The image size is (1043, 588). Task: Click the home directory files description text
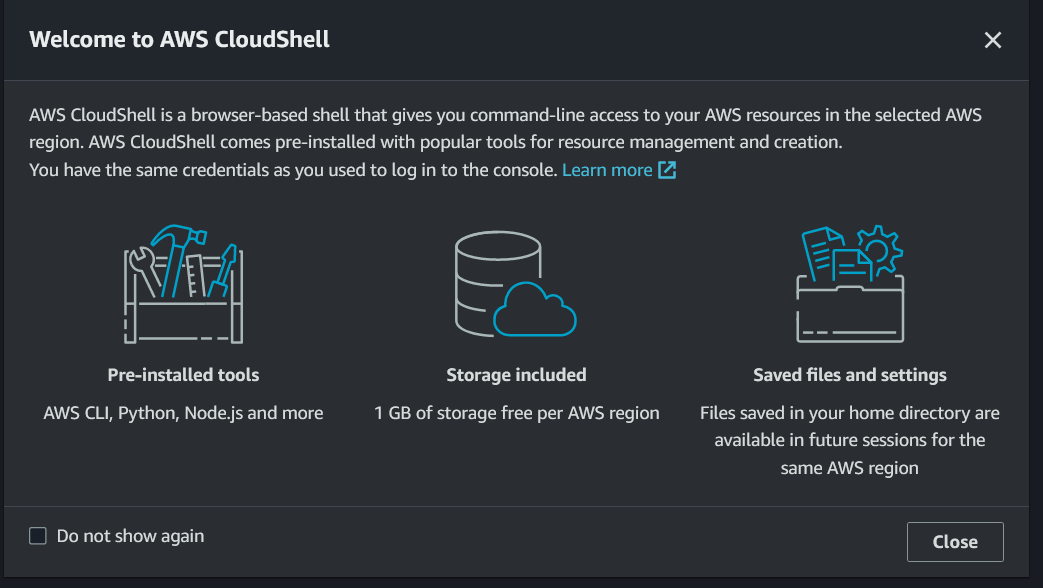(x=850, y=440)
